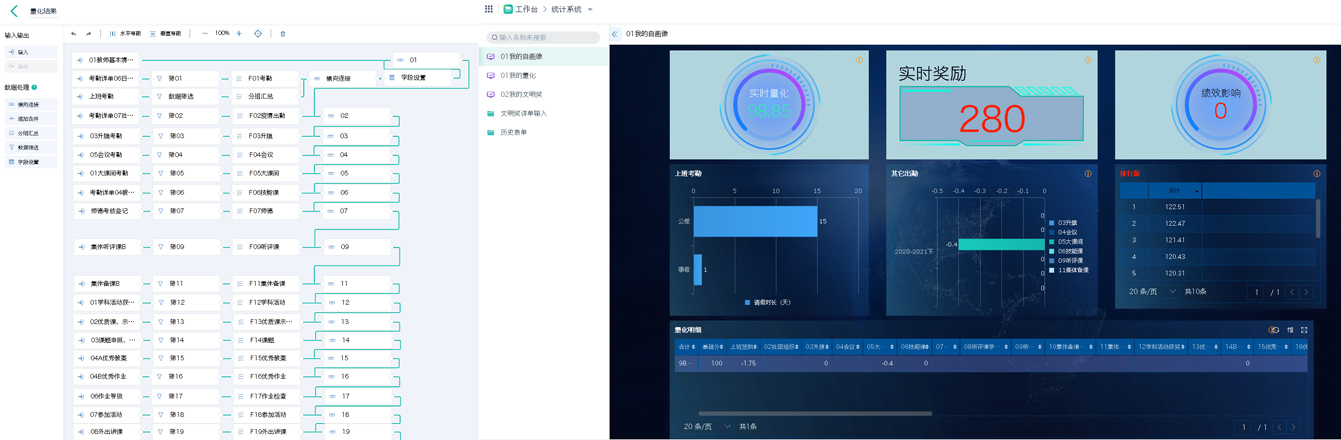Open the 02我的文明奖 menu item
The height and width of the screenshot is (440, 1341).
[544, 94]
